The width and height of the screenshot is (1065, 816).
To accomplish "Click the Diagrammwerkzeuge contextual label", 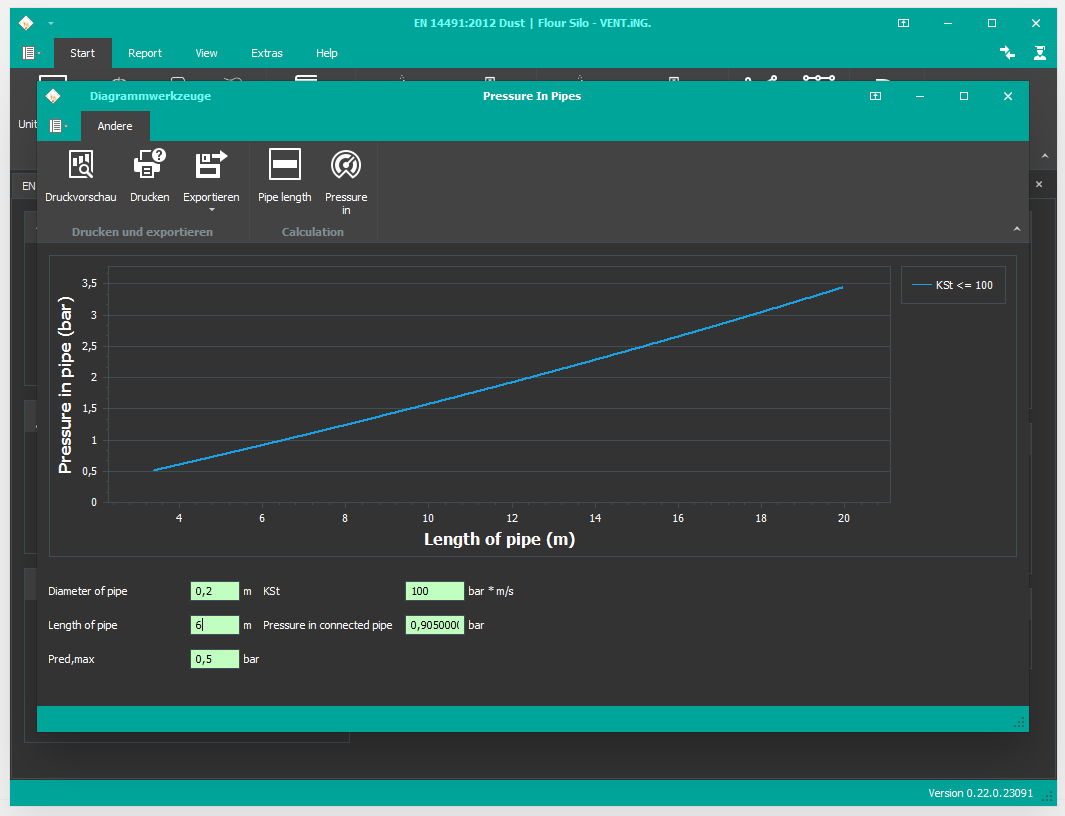I will [150, 96].
